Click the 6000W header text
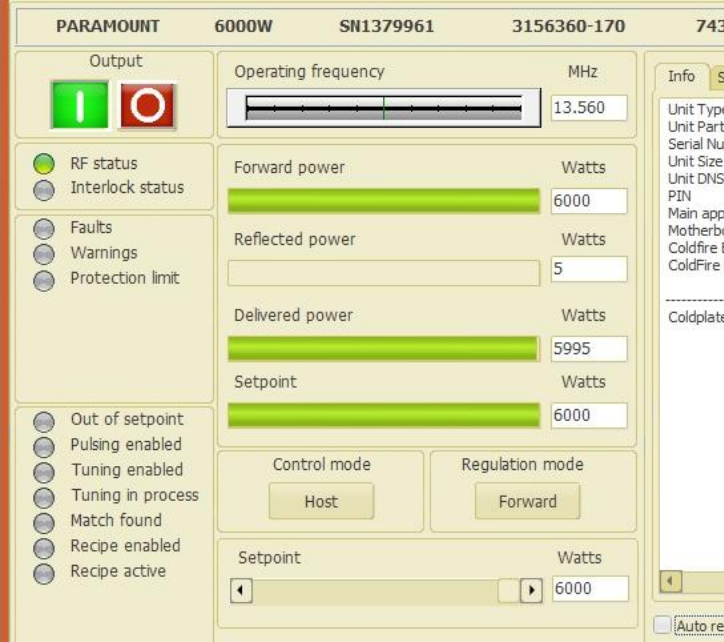724x642 pixels. coord(243,26)
